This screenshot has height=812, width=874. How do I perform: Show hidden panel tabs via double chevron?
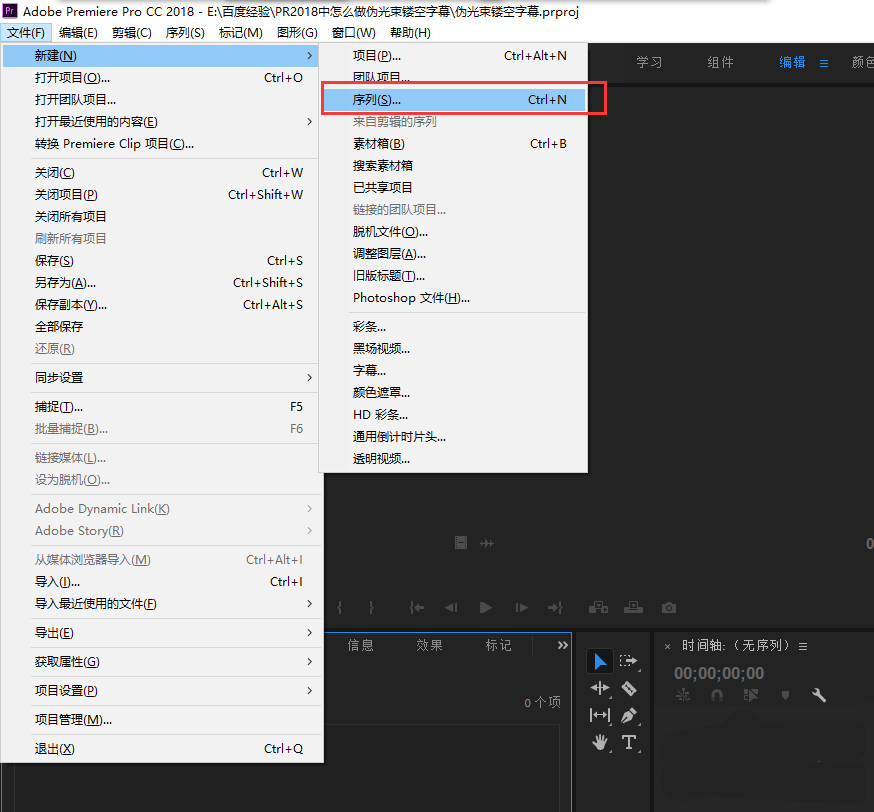coord(562,645)
